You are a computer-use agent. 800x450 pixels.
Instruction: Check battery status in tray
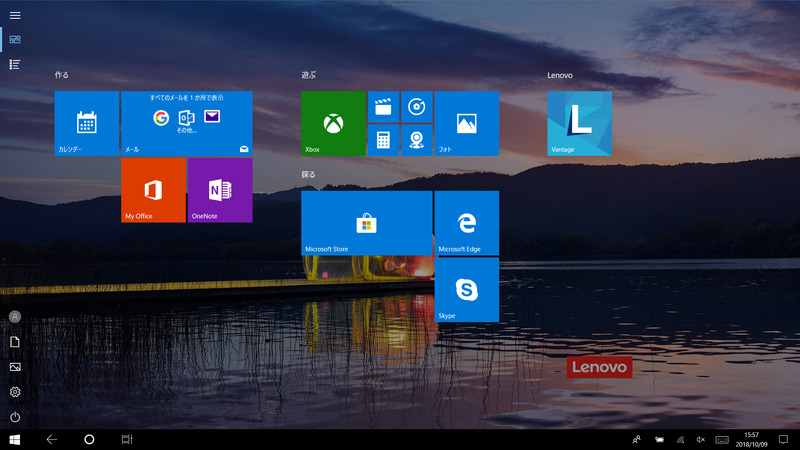point(659,439)
